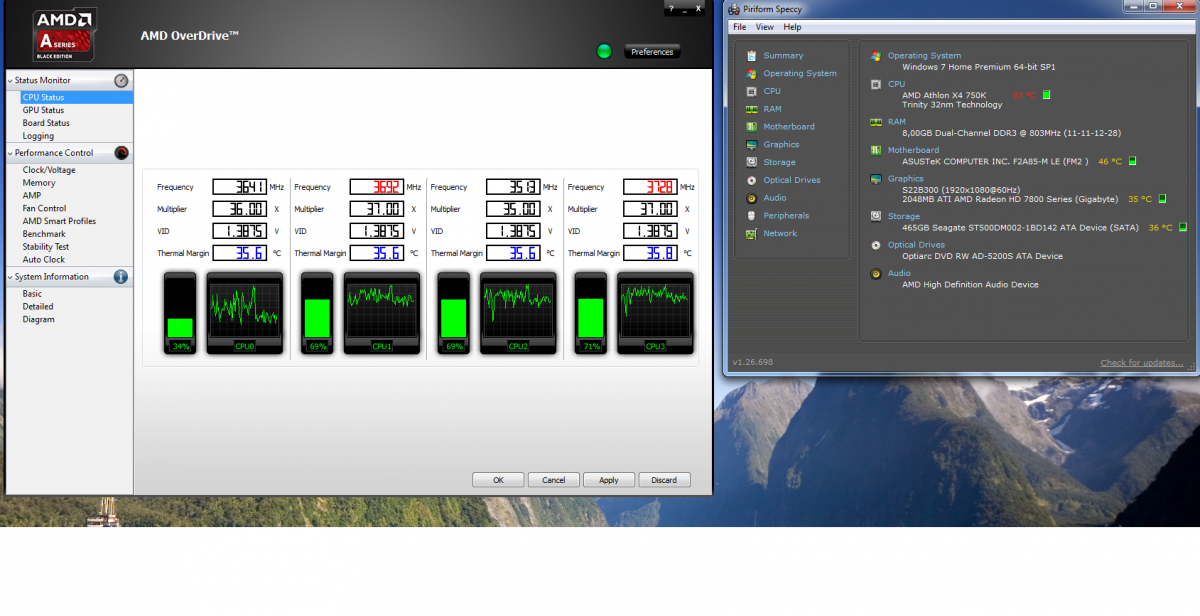The height and width of the screenshot is (616, 1200).
Task: Collapse the System Information section
Action: (x=10, y=277)
